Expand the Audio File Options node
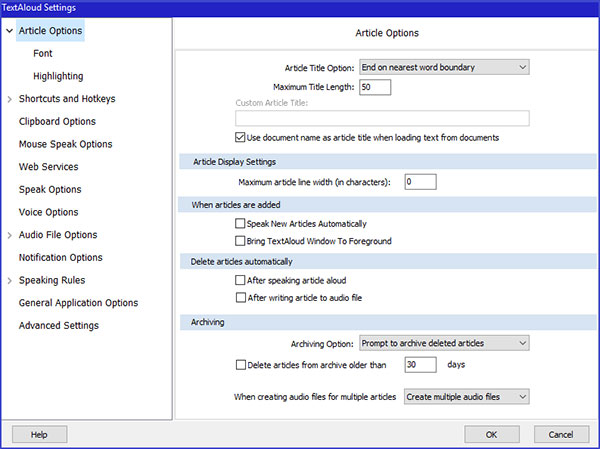The image size is (600, 449). click(x=10, y=235)
